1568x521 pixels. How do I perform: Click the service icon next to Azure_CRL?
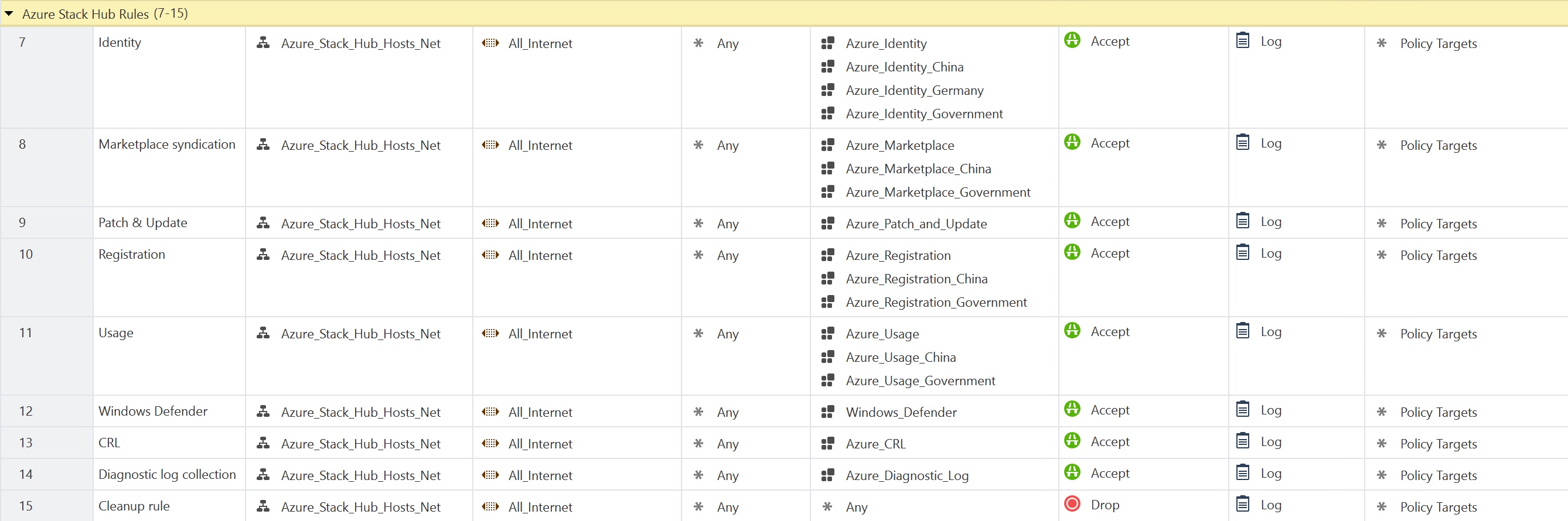pyautogui.click(x=827, y=444)
